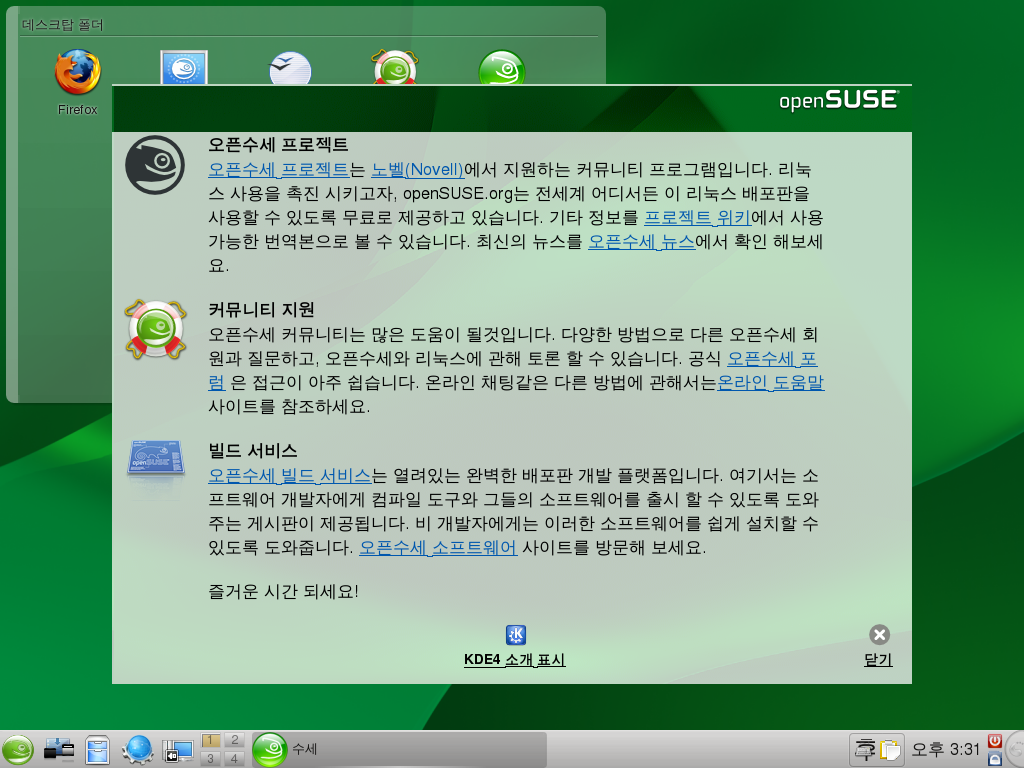The height and width of the screenshot is (768, 1024).
Task: Click the clock showing 오후 3:31
Action: click(x=946, y=749)
